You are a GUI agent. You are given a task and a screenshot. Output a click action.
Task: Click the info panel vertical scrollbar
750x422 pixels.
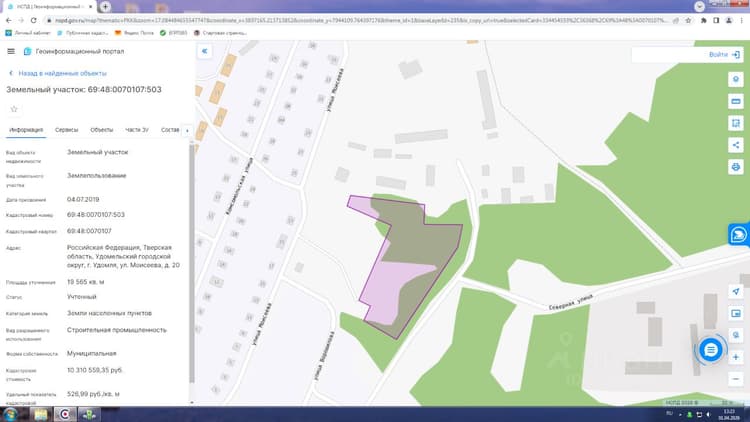[x=192, y=263]
